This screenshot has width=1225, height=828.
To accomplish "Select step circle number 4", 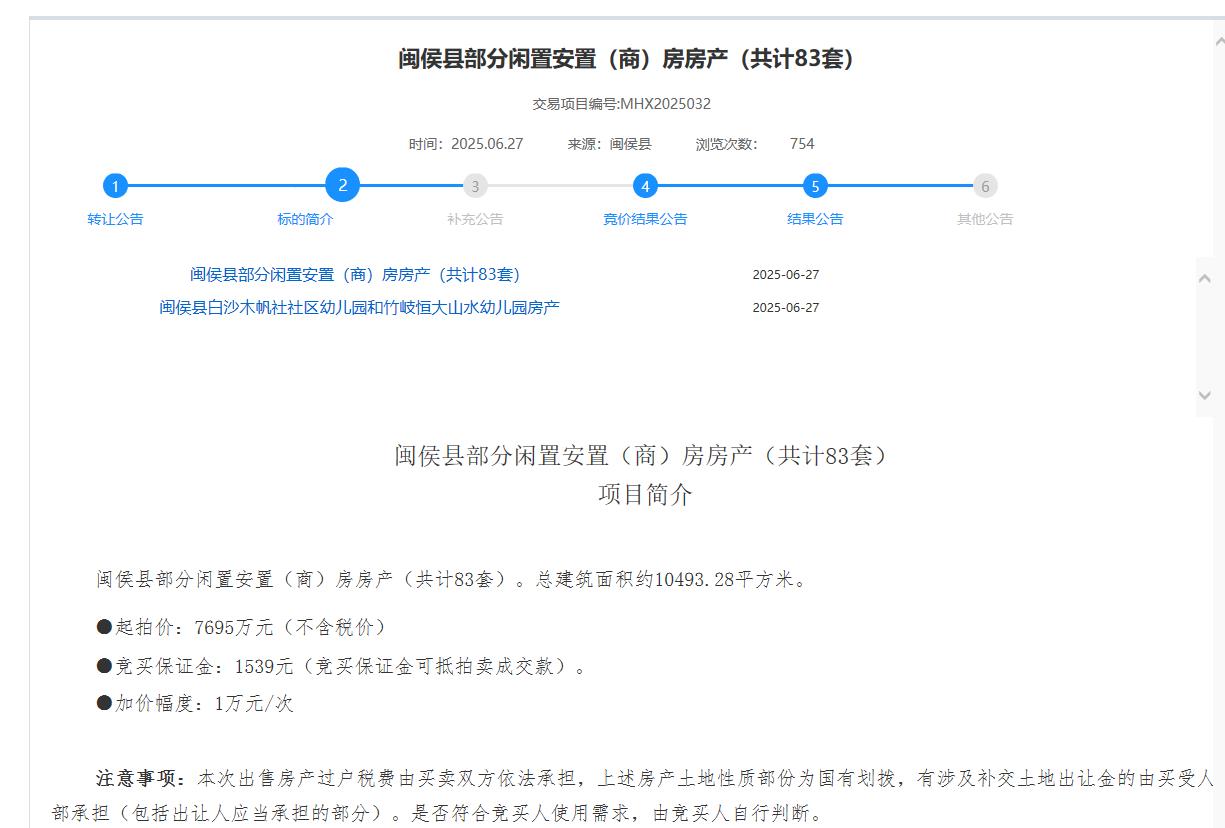I will pyautogui.click(x=645, y=186).
